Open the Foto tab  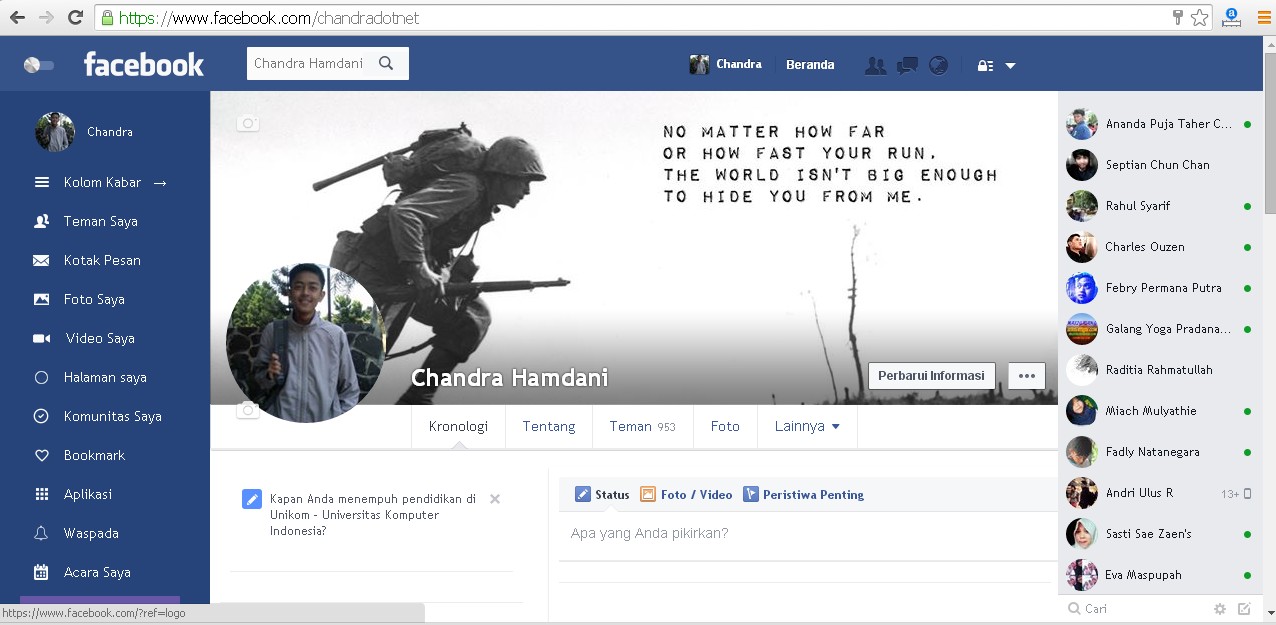[724, 426]
